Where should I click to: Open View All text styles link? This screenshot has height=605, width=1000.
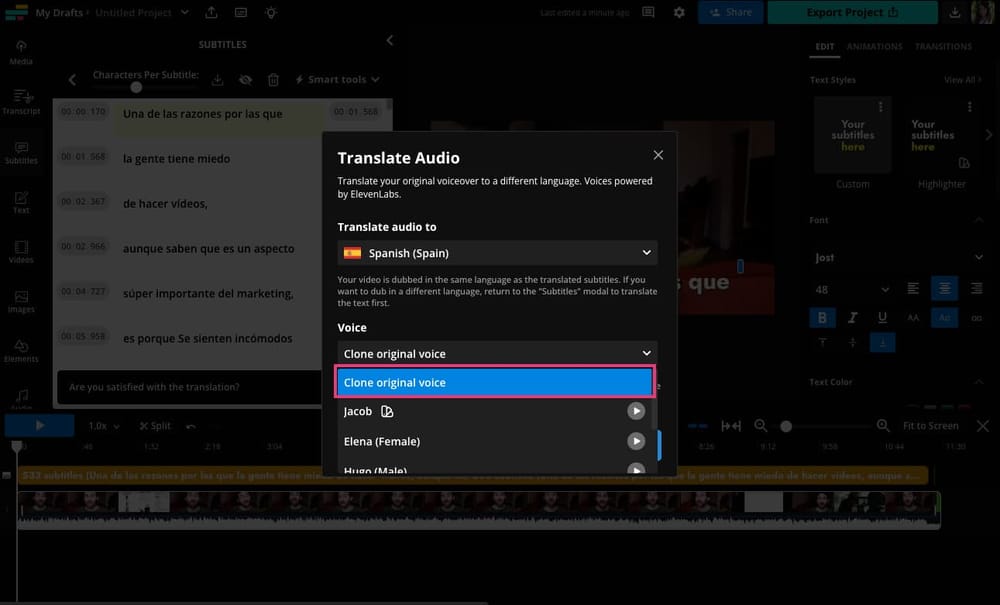click(960, 79)
